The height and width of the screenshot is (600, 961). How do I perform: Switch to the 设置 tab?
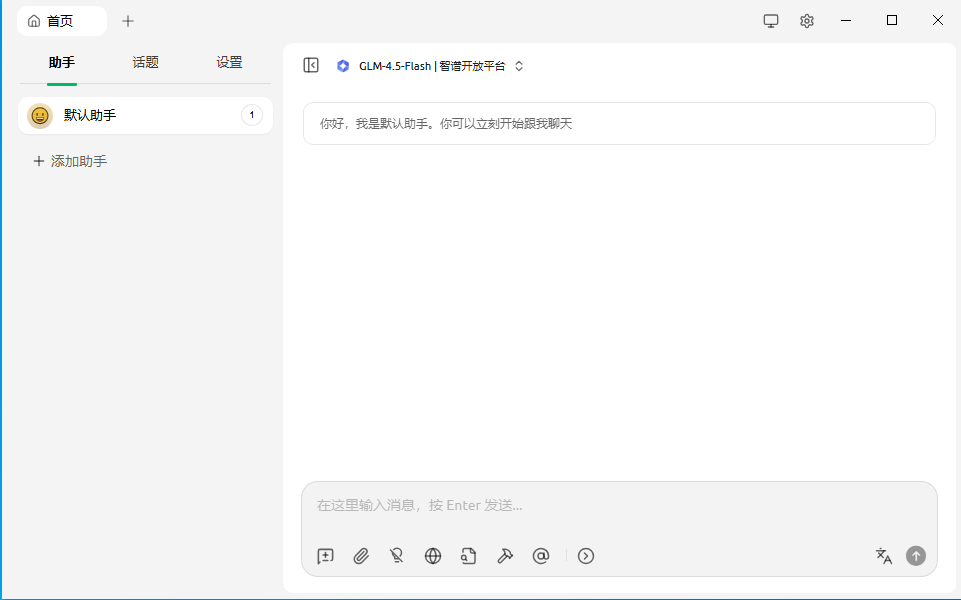tap(229, 62)
